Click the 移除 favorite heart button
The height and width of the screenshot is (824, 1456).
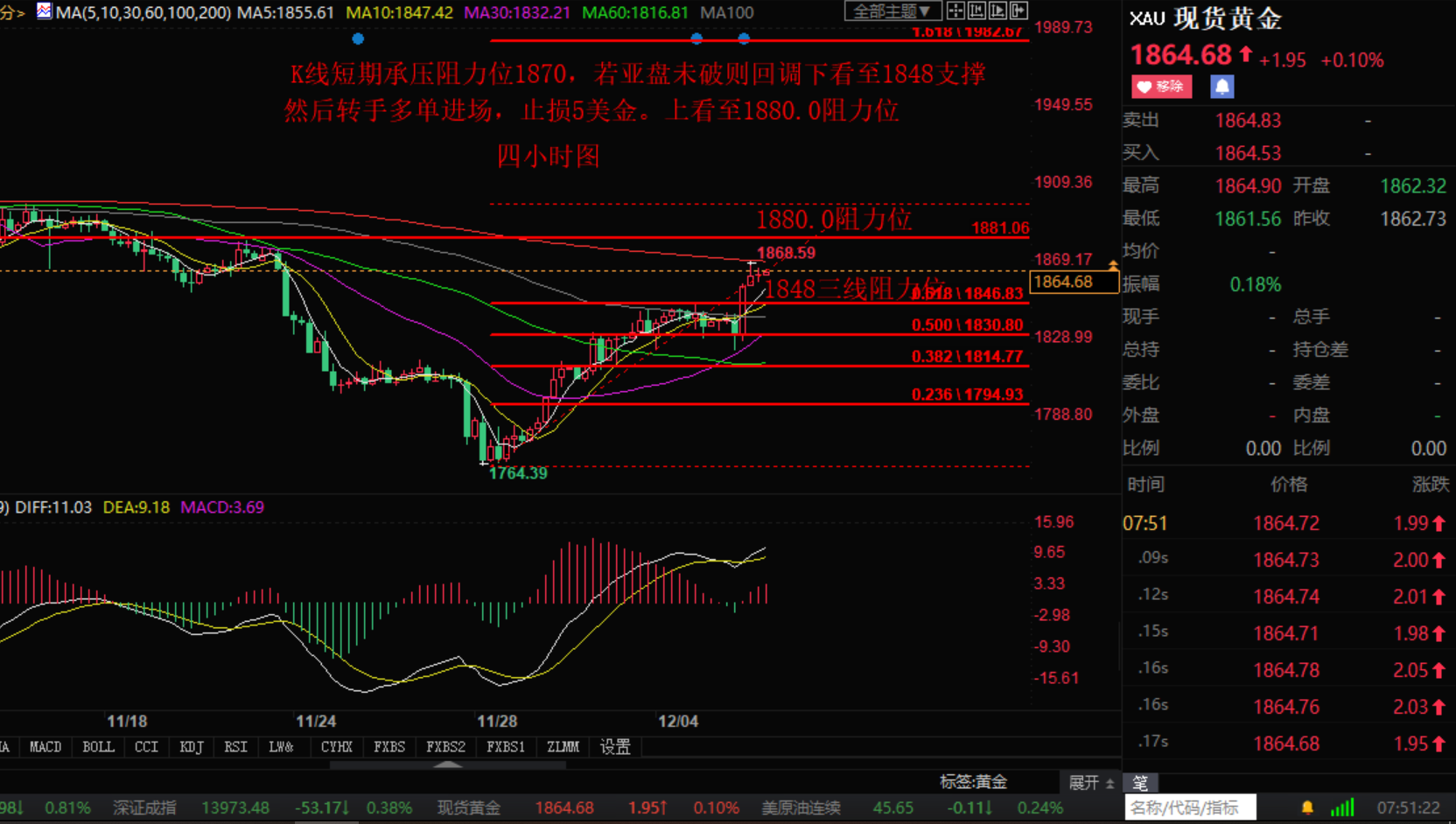pos(1161,87)
